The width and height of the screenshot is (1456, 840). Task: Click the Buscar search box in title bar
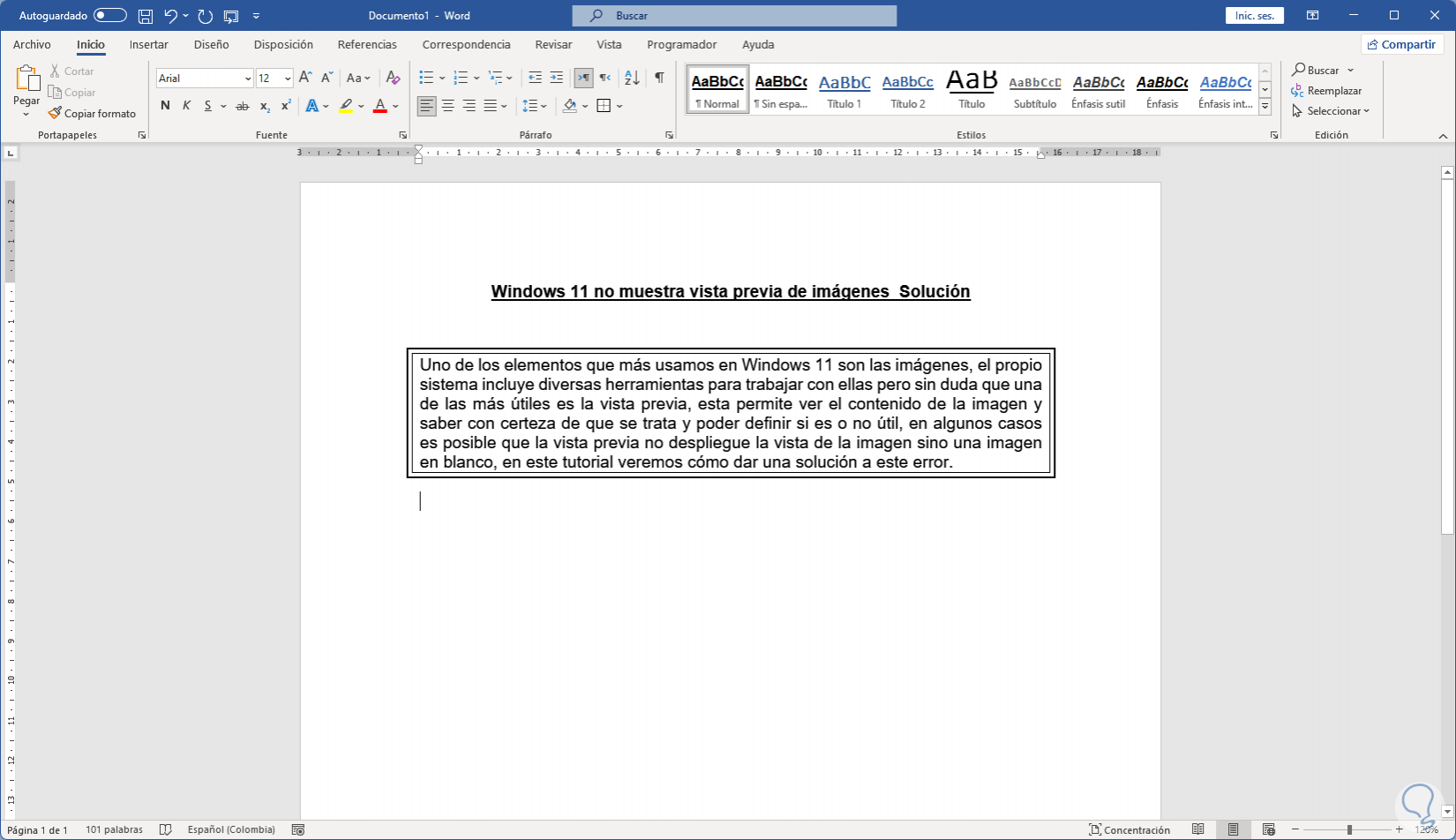coord(734,16)
